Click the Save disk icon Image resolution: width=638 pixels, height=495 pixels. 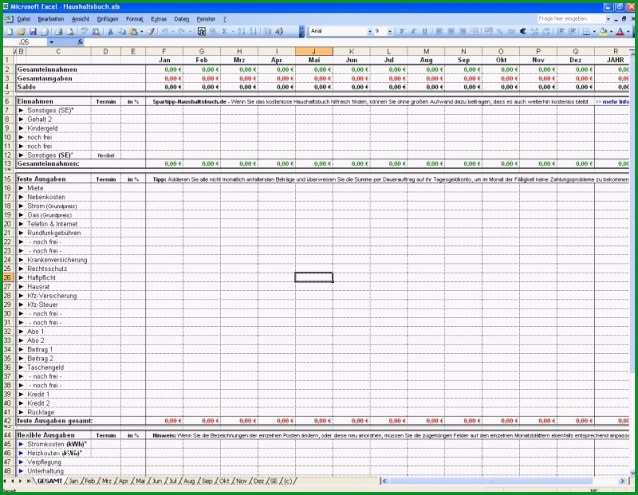pyautogui.click(x=33, y=31)
